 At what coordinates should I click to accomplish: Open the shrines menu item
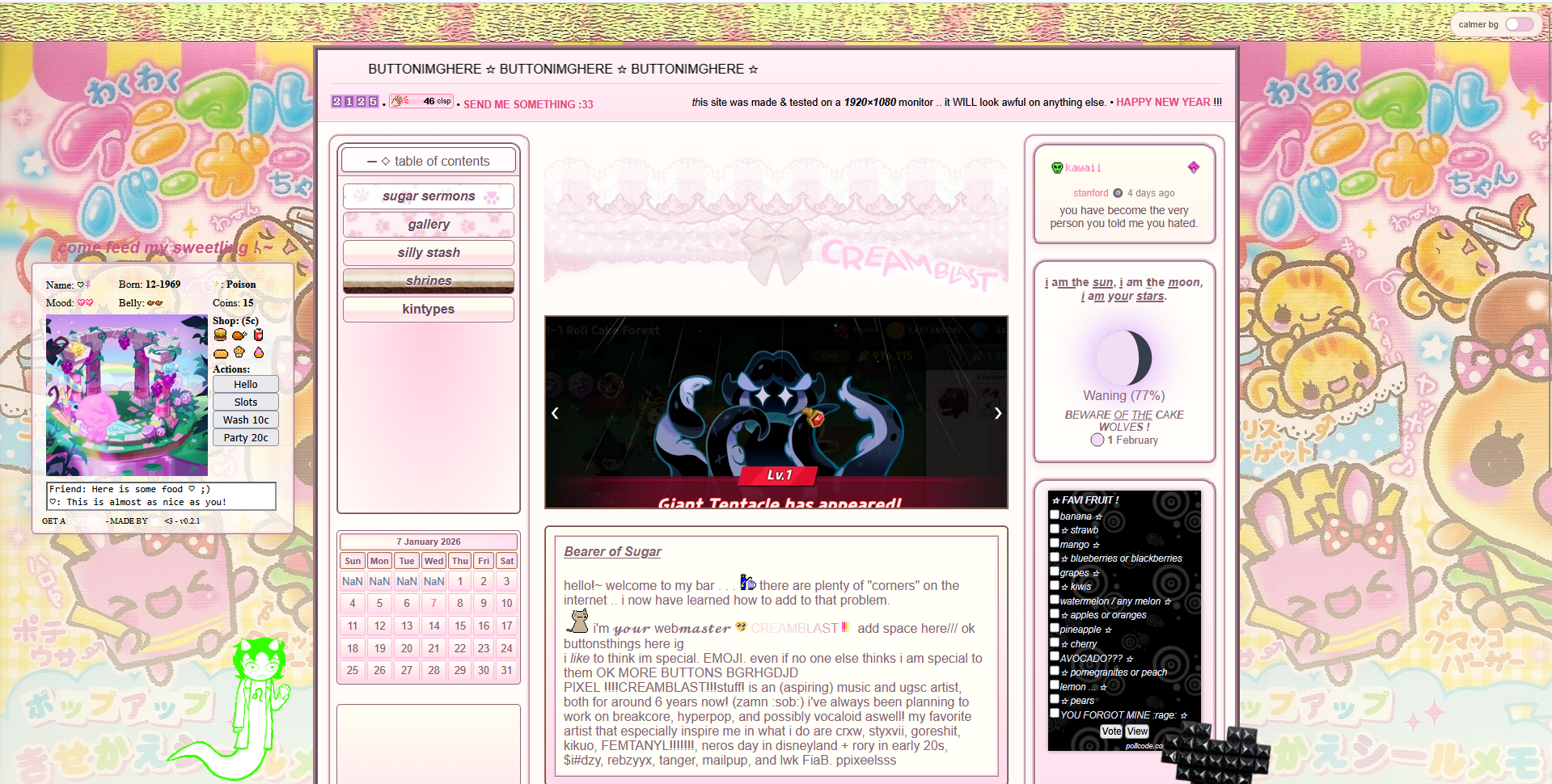[x=429, y=281]
